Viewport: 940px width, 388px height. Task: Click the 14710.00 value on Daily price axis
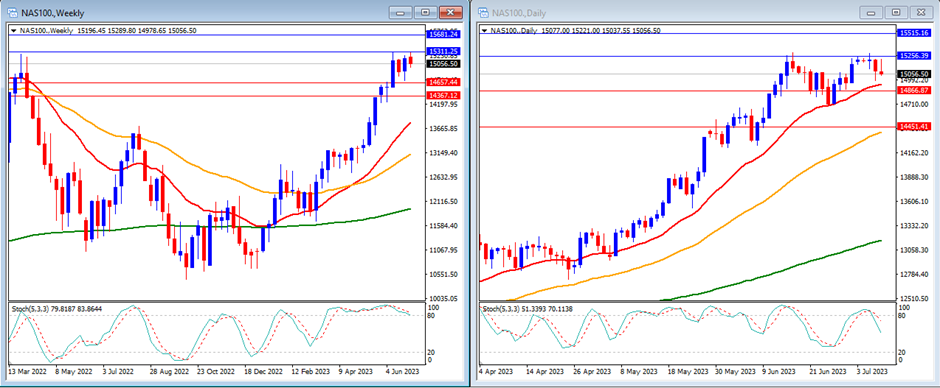click(914, 104)
